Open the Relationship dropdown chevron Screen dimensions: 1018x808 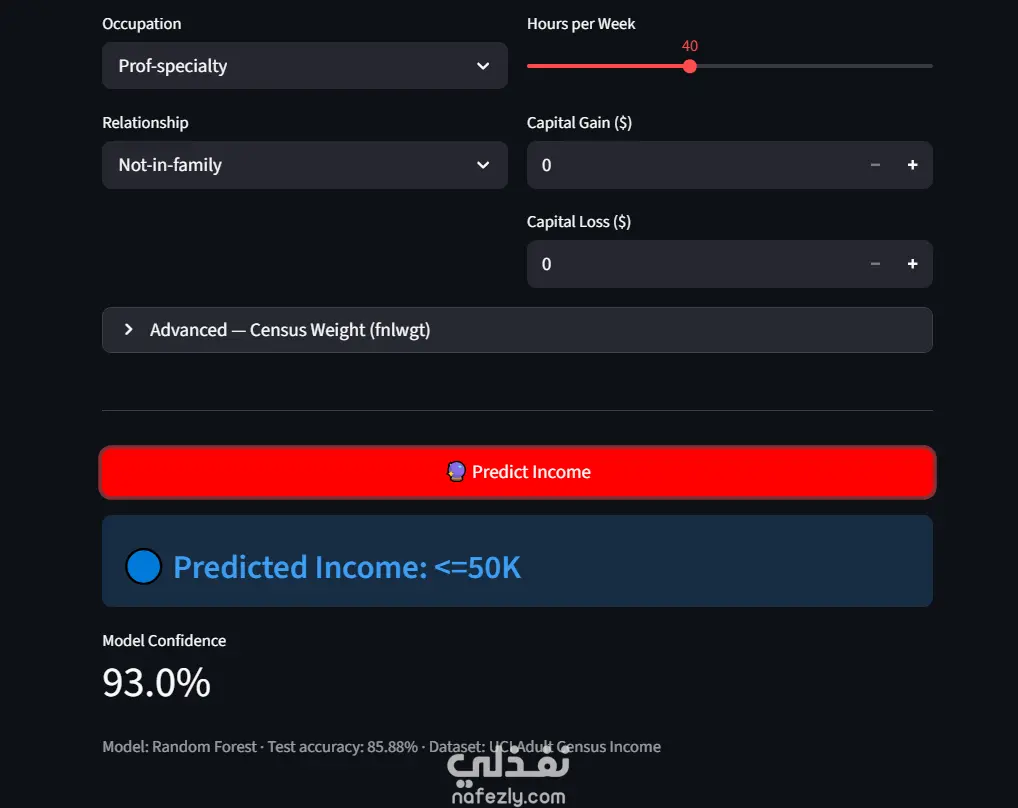(x=483, y=165)
